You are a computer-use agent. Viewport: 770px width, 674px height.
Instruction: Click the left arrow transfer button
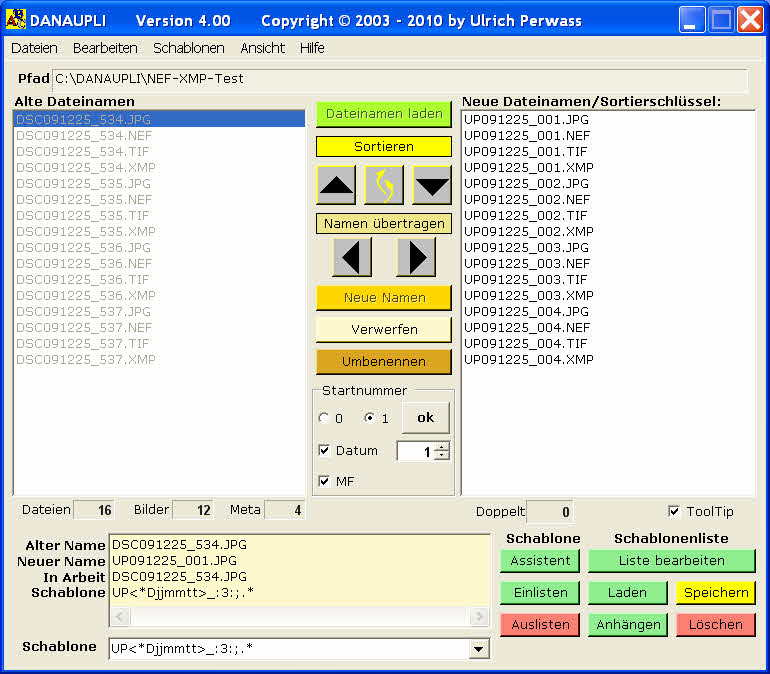(x=351, y=257)
